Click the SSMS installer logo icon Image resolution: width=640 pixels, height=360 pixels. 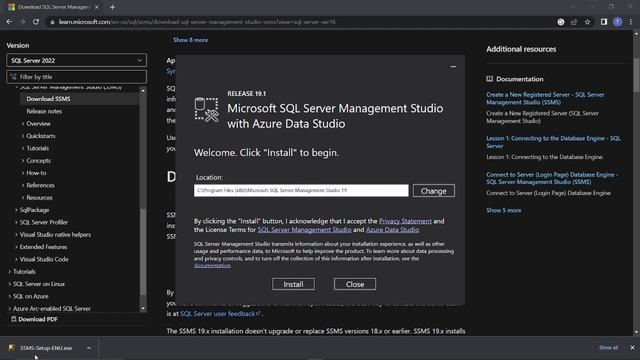point(207,109)
